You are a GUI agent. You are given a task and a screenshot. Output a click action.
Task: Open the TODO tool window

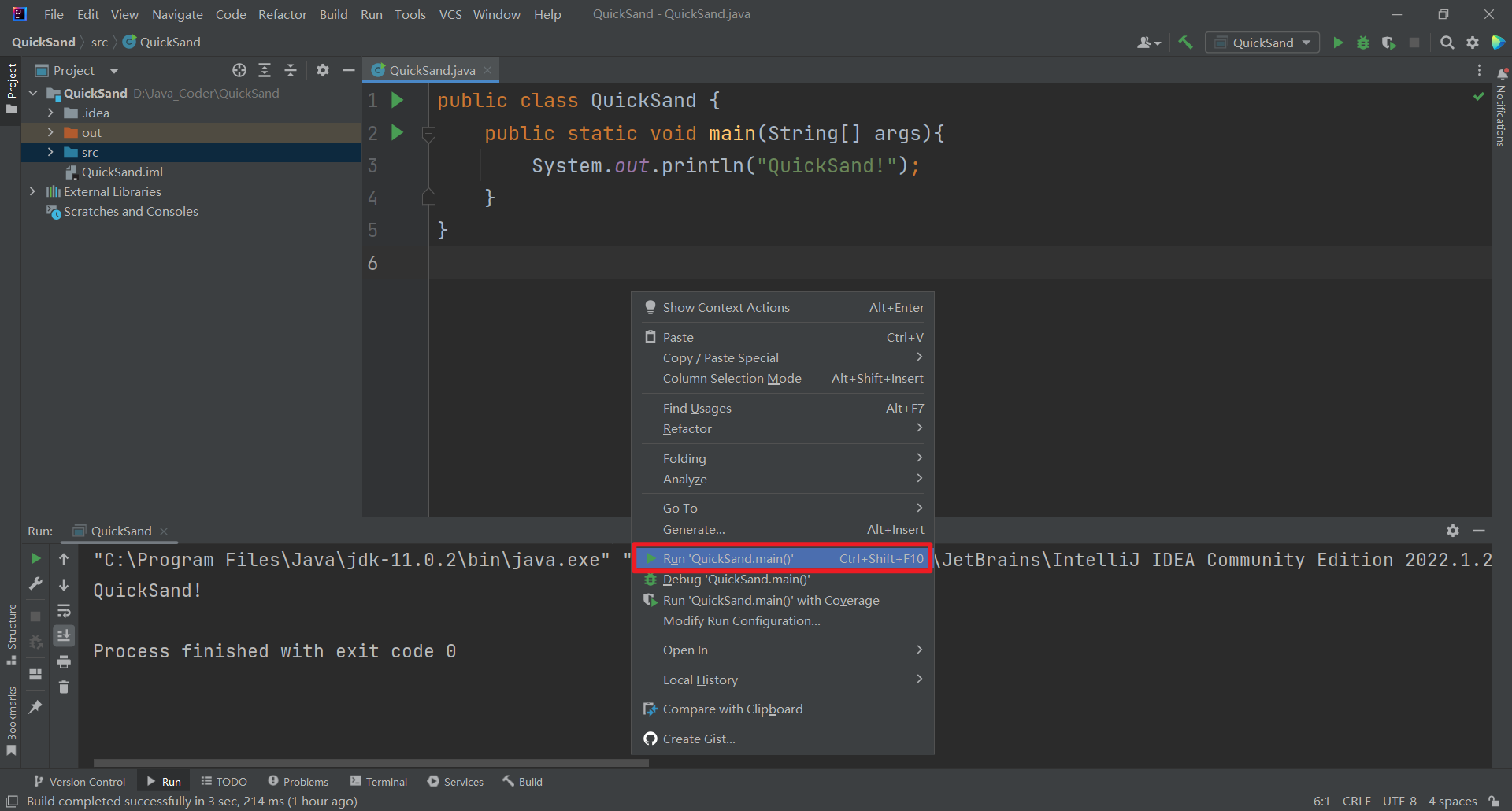[x=224, y=781]
